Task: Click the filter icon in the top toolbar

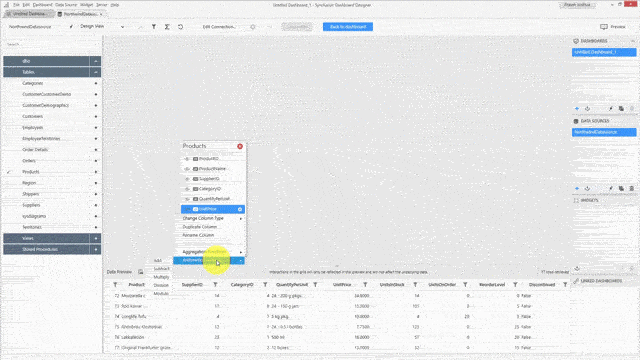Action: (x=154, y=27)
